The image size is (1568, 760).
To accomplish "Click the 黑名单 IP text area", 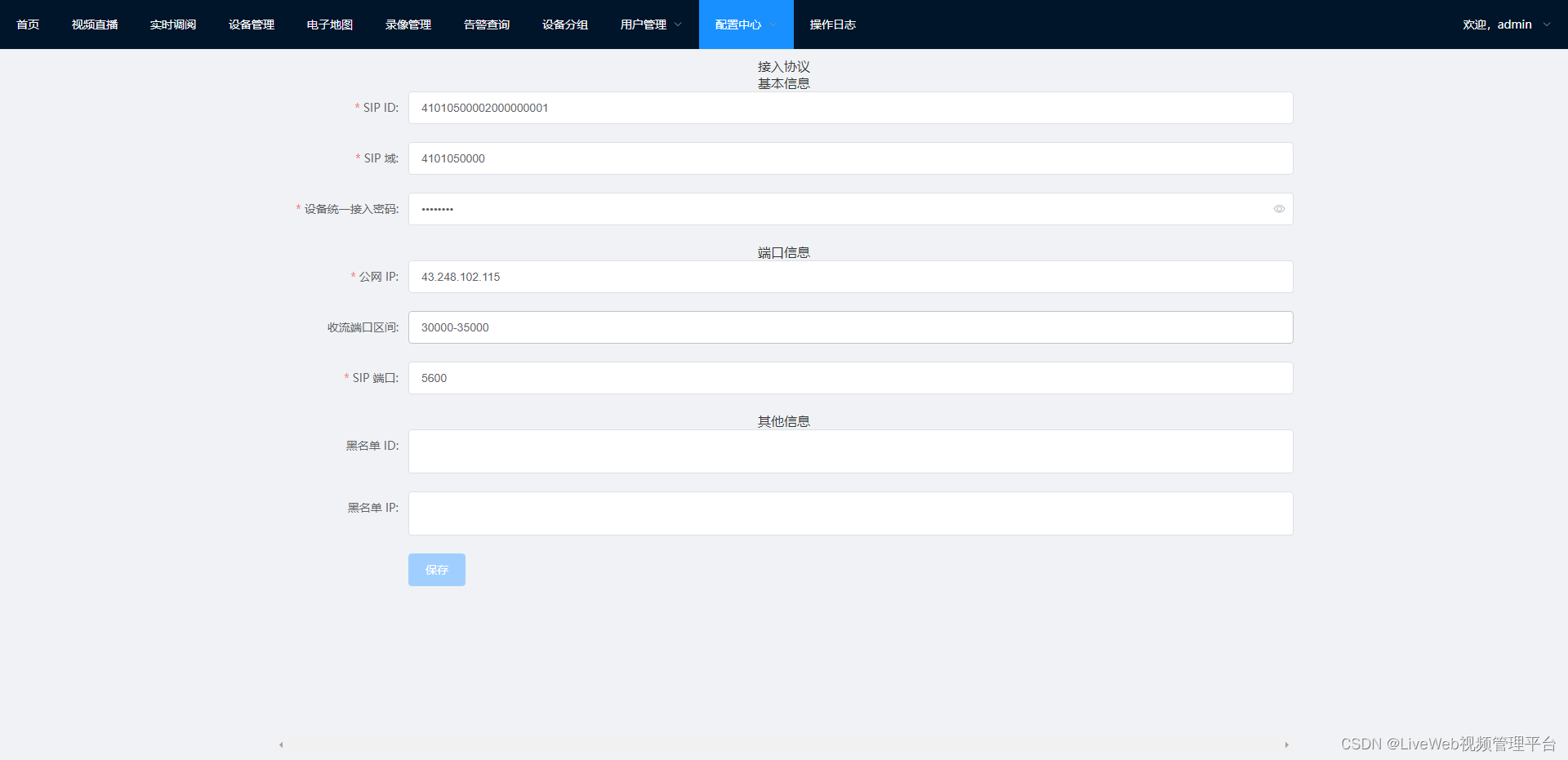I will point(850,513).
